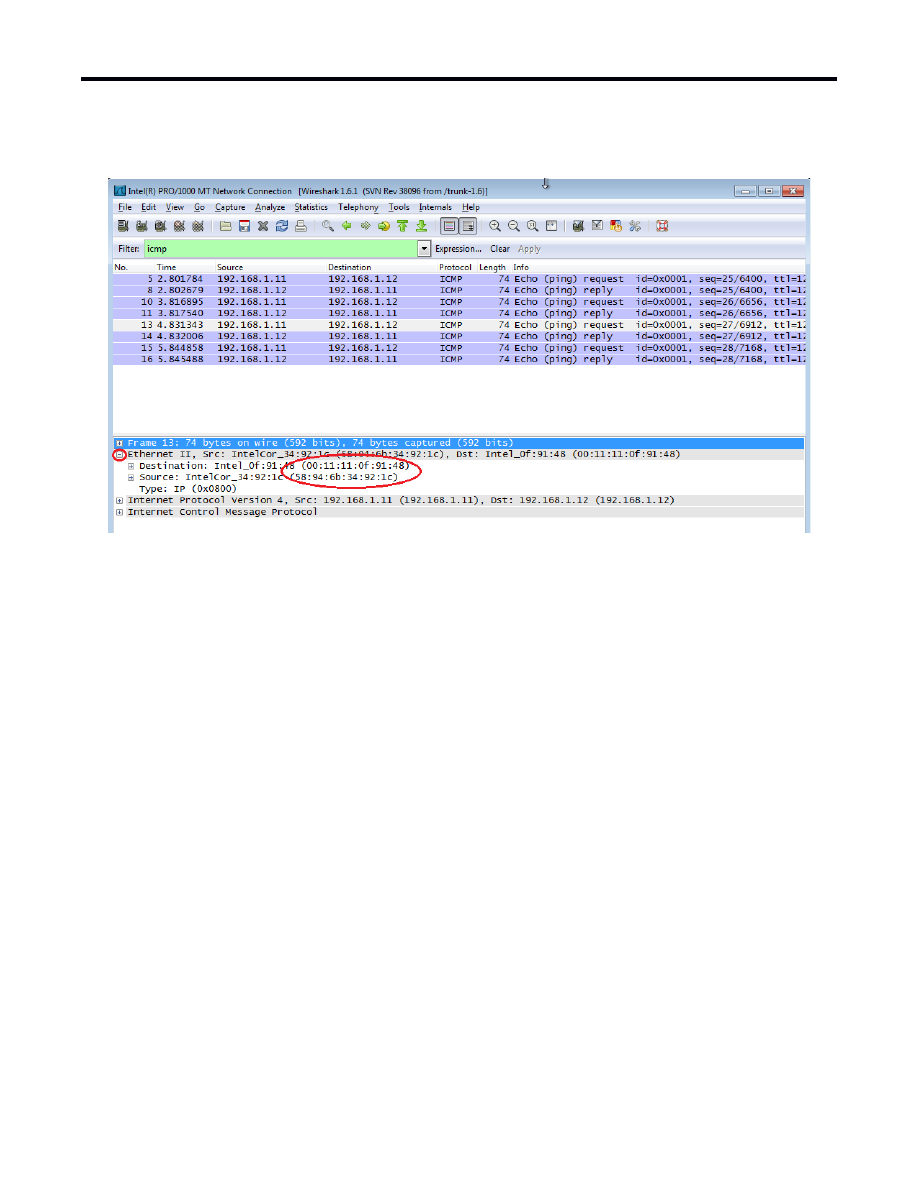
Task: Clear the display filter
Action: (500, 249)
